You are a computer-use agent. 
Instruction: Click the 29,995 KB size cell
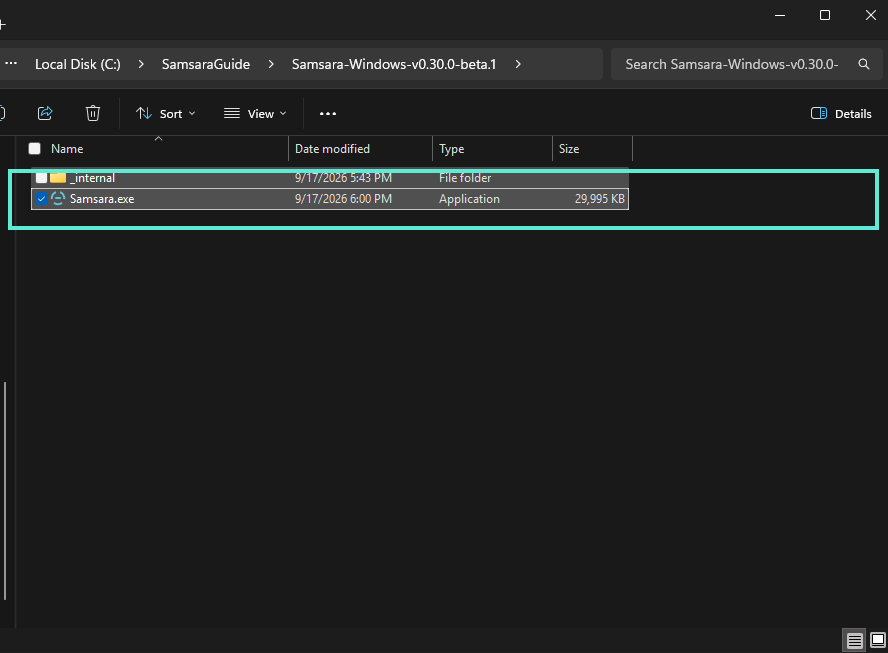(600, 199)
